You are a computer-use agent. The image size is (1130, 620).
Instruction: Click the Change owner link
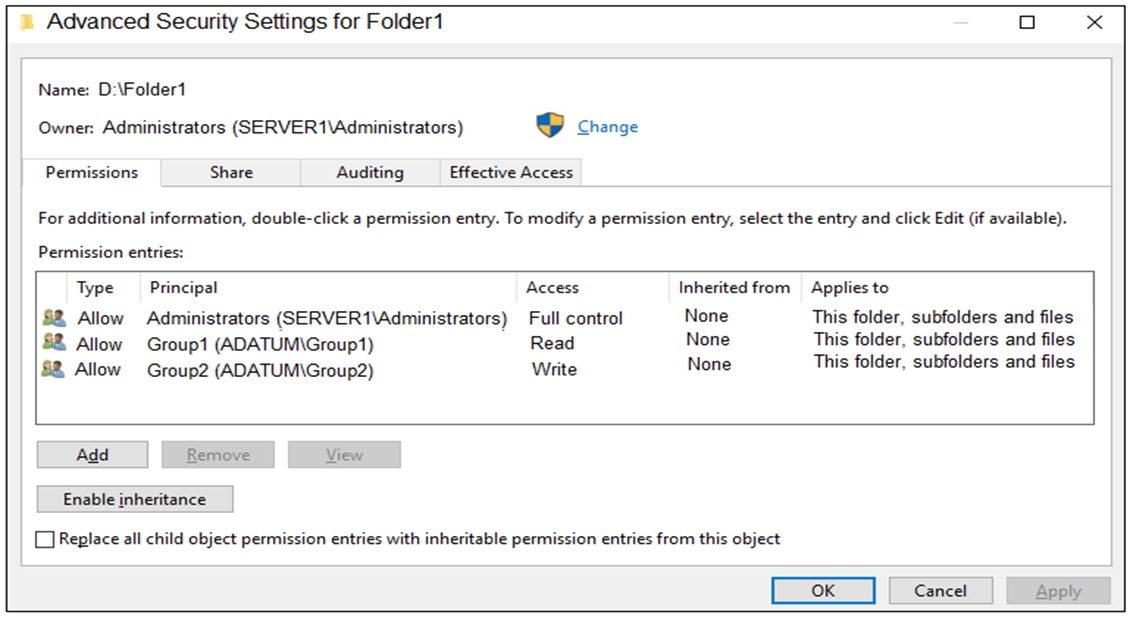[x=607, y=127]
